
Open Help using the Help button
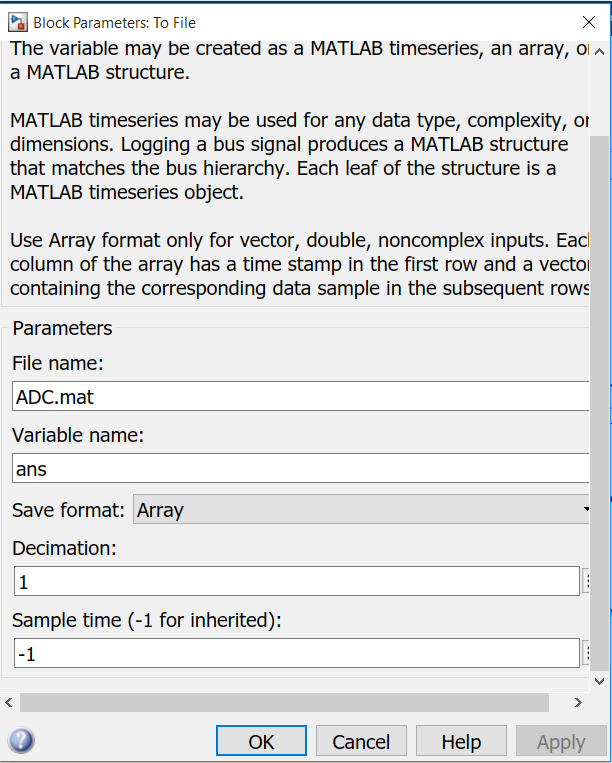click(461, 741)
